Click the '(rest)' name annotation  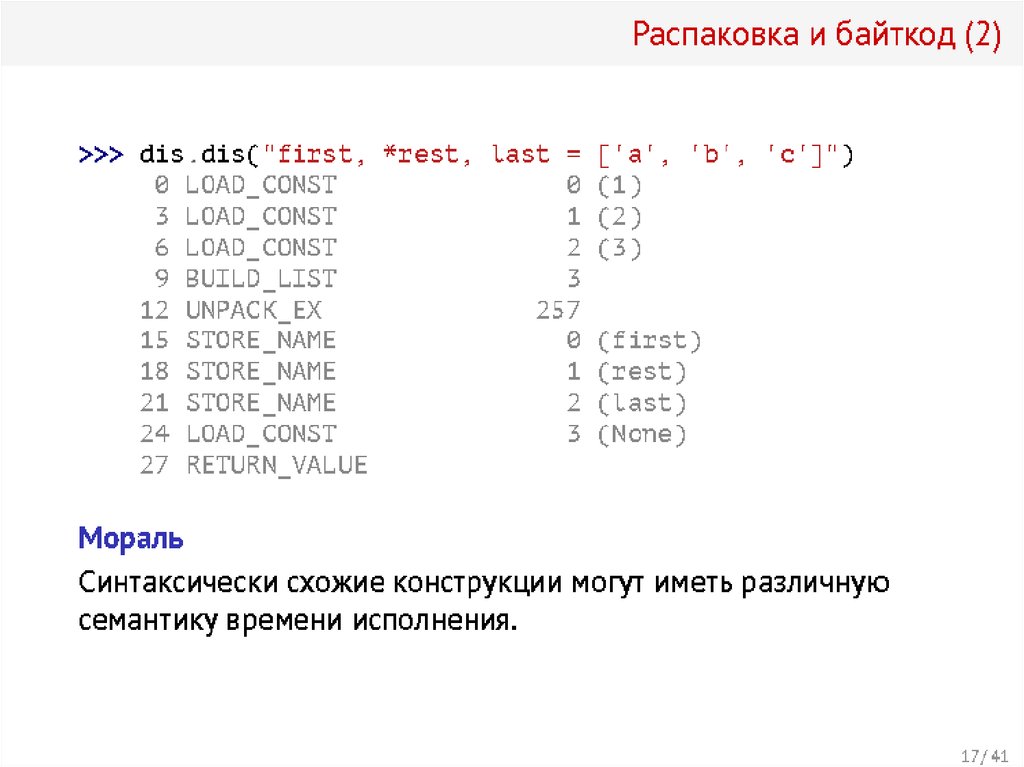point(642,372)
